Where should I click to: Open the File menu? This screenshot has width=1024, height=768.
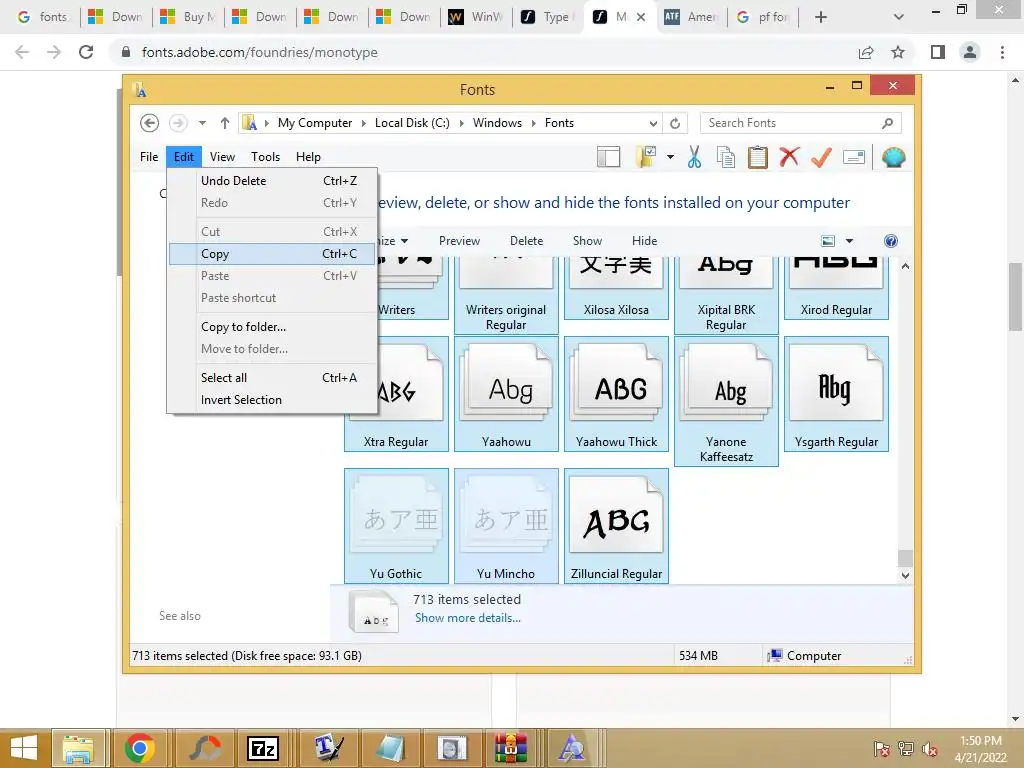tap(149, 157)
